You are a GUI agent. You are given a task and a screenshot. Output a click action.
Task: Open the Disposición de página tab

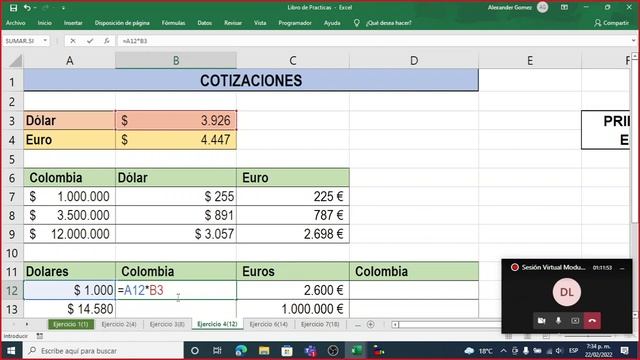pyautogui.click(x=122, y=23)
